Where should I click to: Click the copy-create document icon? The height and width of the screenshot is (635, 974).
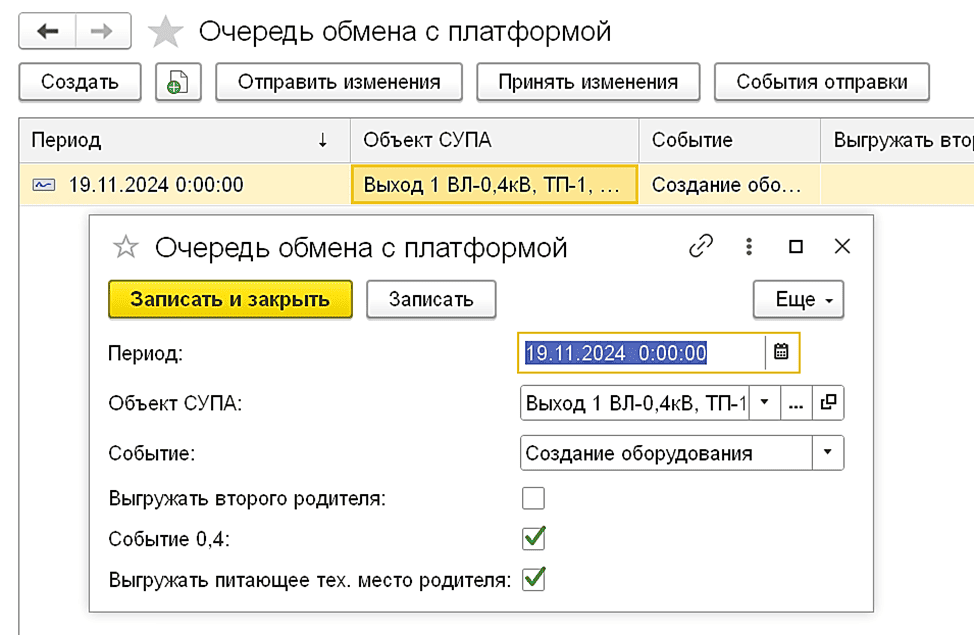coord(179,82)
